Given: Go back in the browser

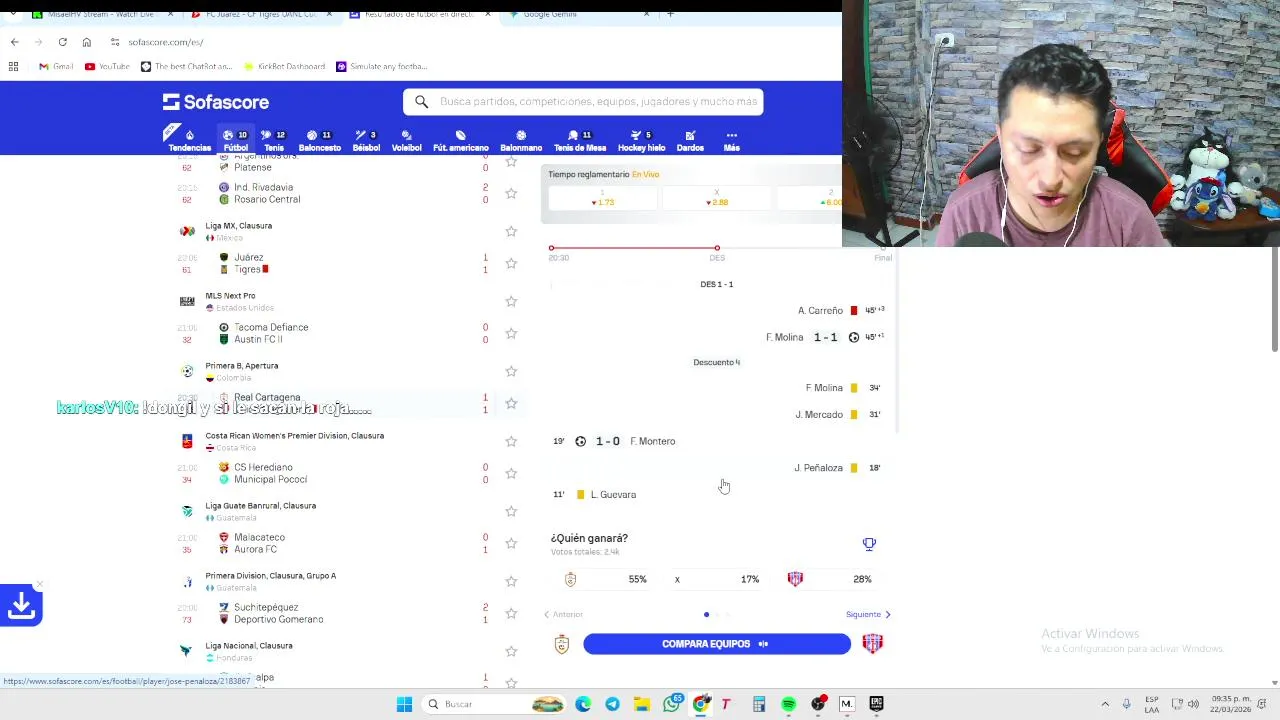Looking at the screenshot, I should click(x=14, y=42).
